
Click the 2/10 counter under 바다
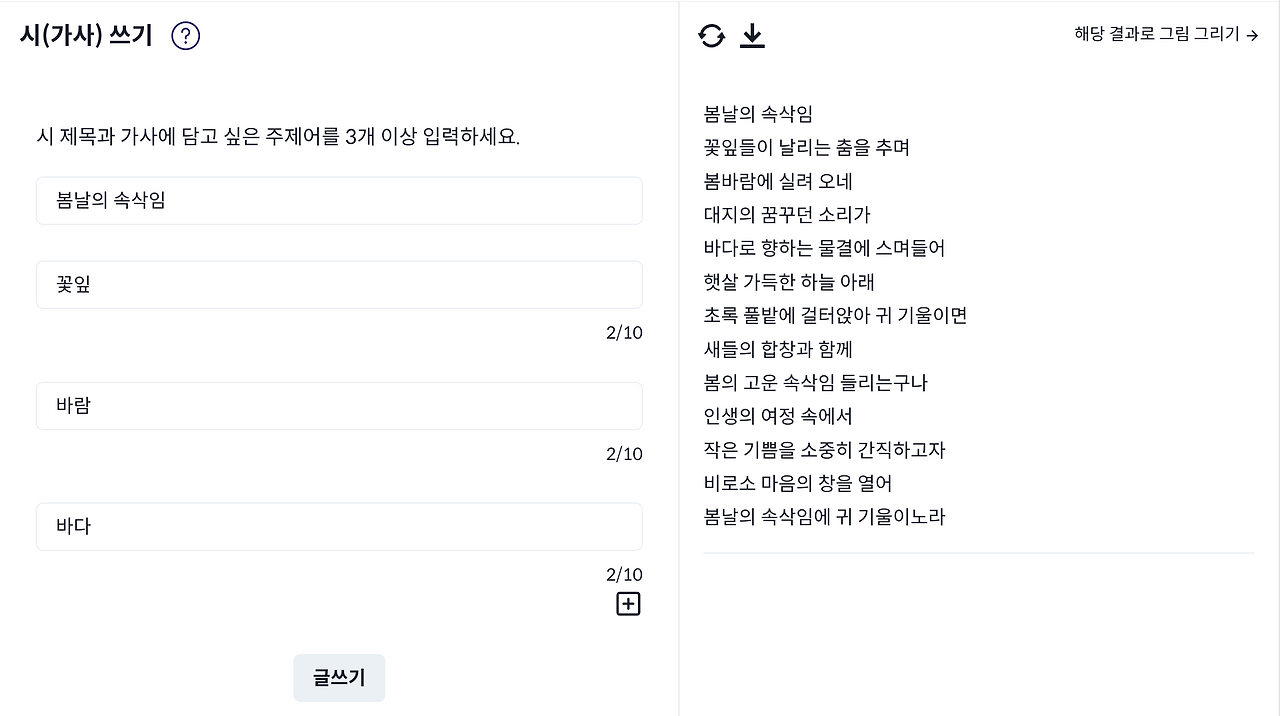click(623, 574)
